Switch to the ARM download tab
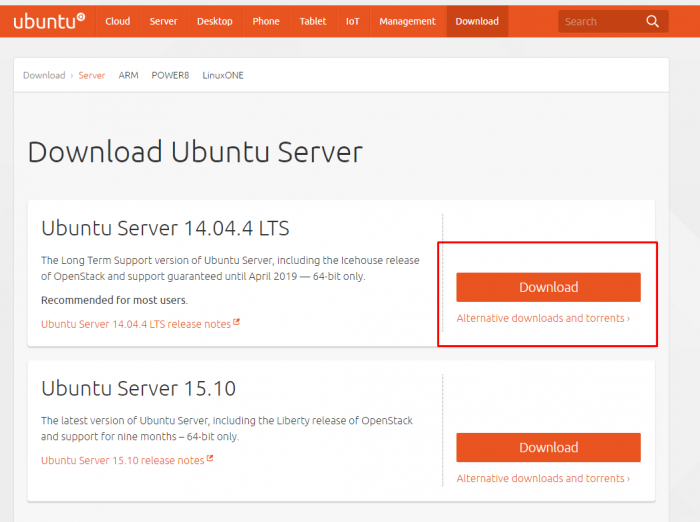The image size is (700, 522). pyautogui.click(x=128, y=75)
